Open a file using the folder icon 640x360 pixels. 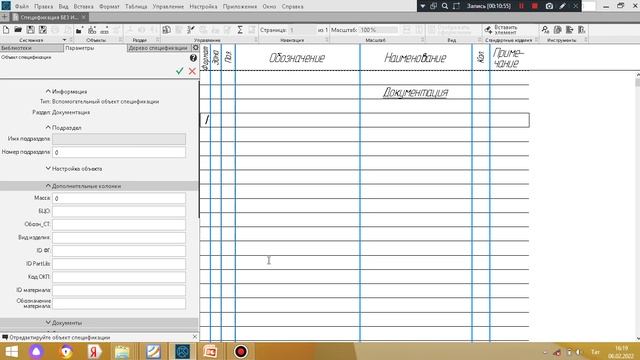pos(18,30)
